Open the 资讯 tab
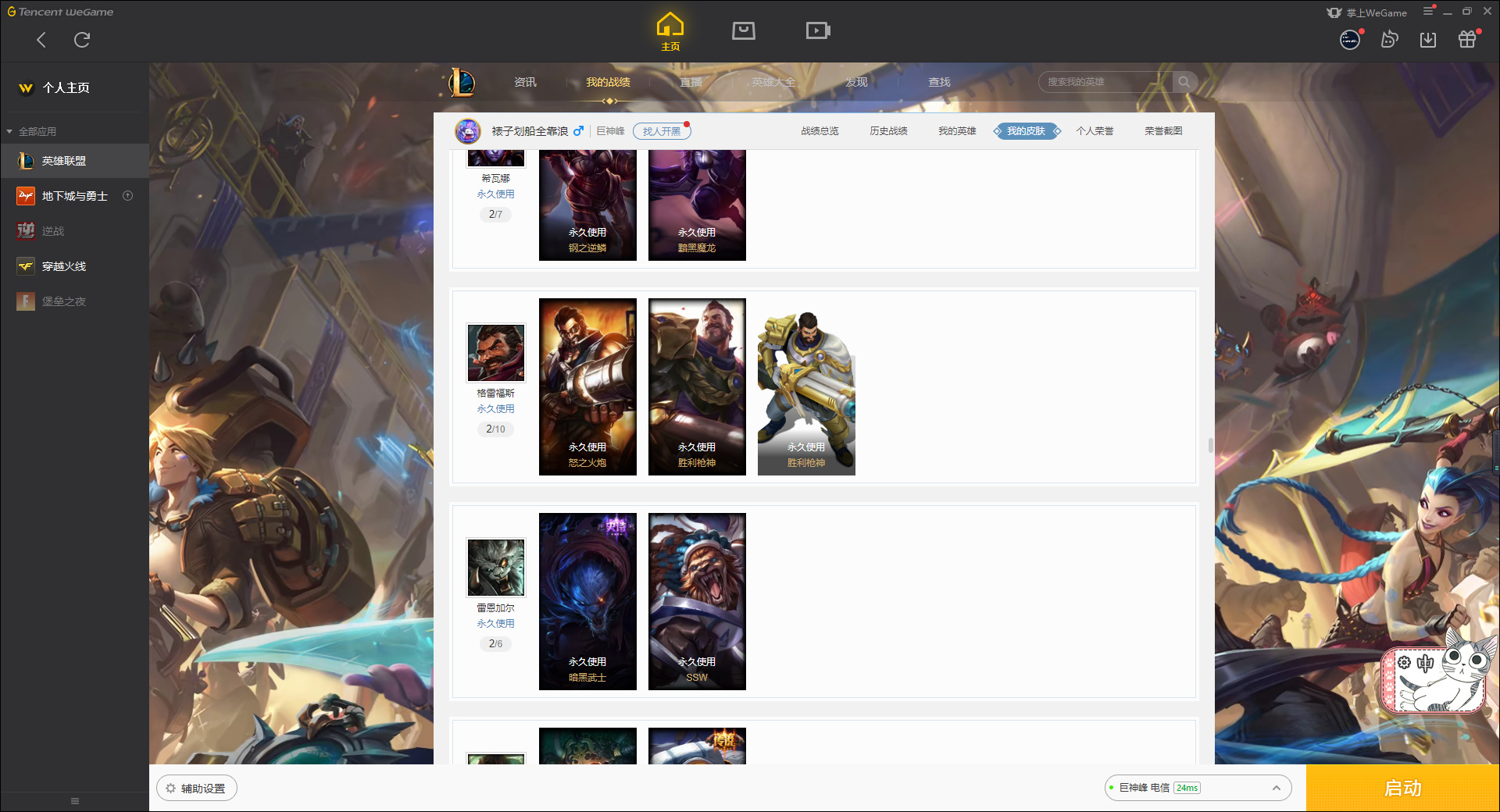The width and height of the screenshot is (1500, 812). [525, 82]
